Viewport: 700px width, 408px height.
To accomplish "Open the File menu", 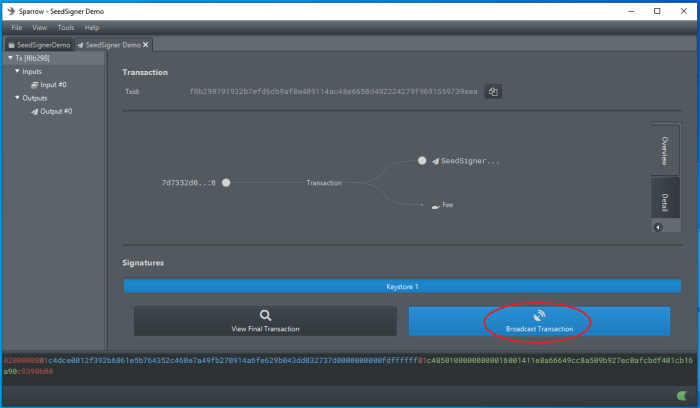I will point(16,28).
